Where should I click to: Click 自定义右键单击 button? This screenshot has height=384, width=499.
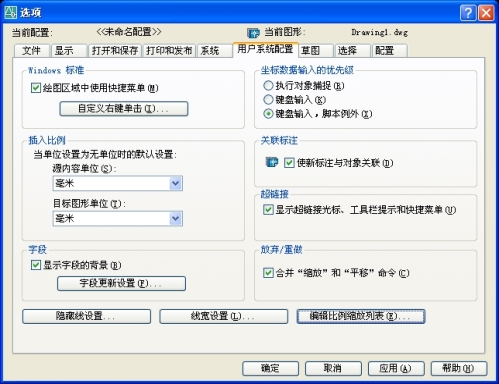[124, 109]
